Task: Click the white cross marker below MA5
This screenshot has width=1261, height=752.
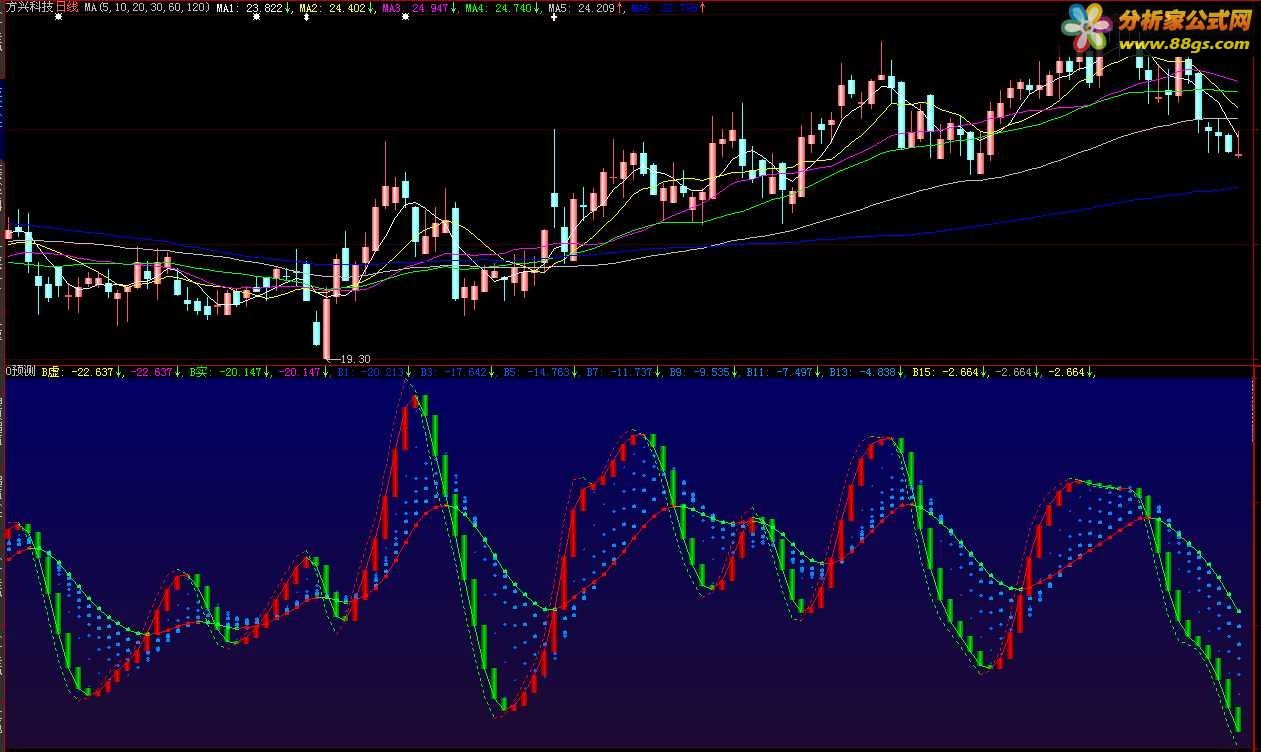Action: tap(555, 17)
